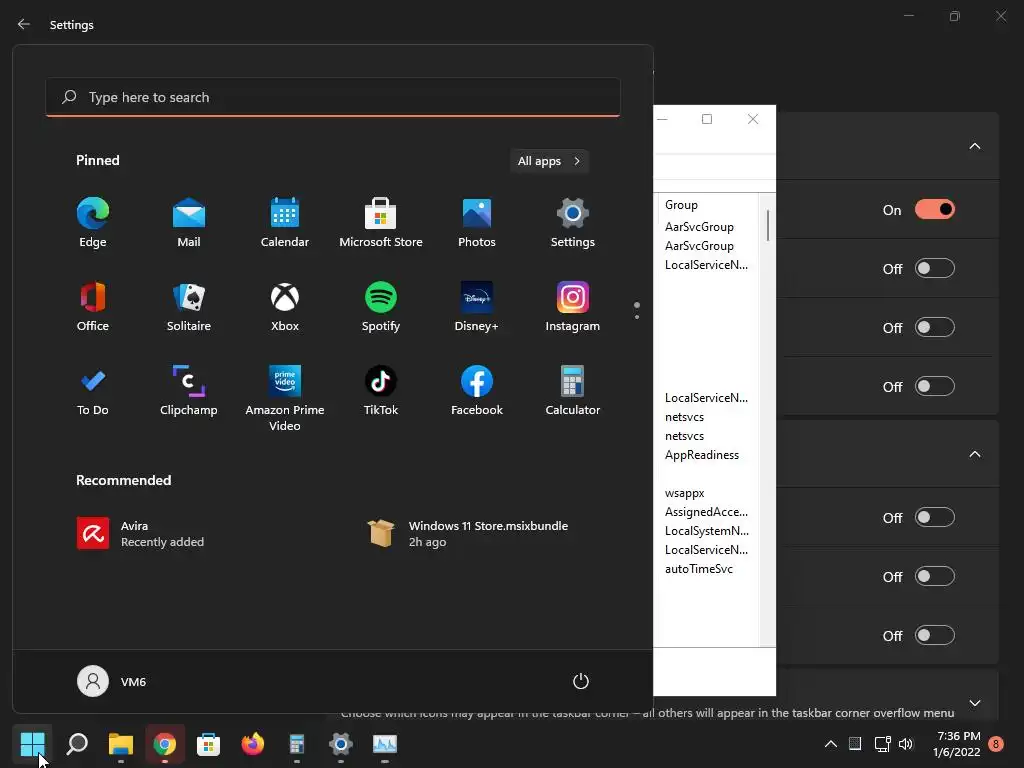Open Windows 11 Store.msixbundle recommended file

click(468, 534)
